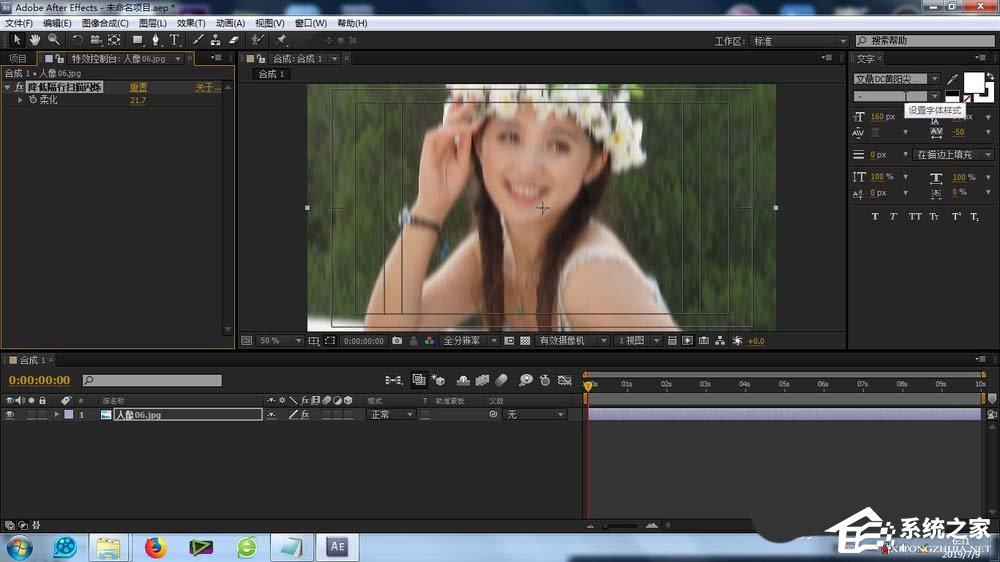Click the timeline layer search field
Viewport: 1000px width, 562px height.
pos(152,380)
